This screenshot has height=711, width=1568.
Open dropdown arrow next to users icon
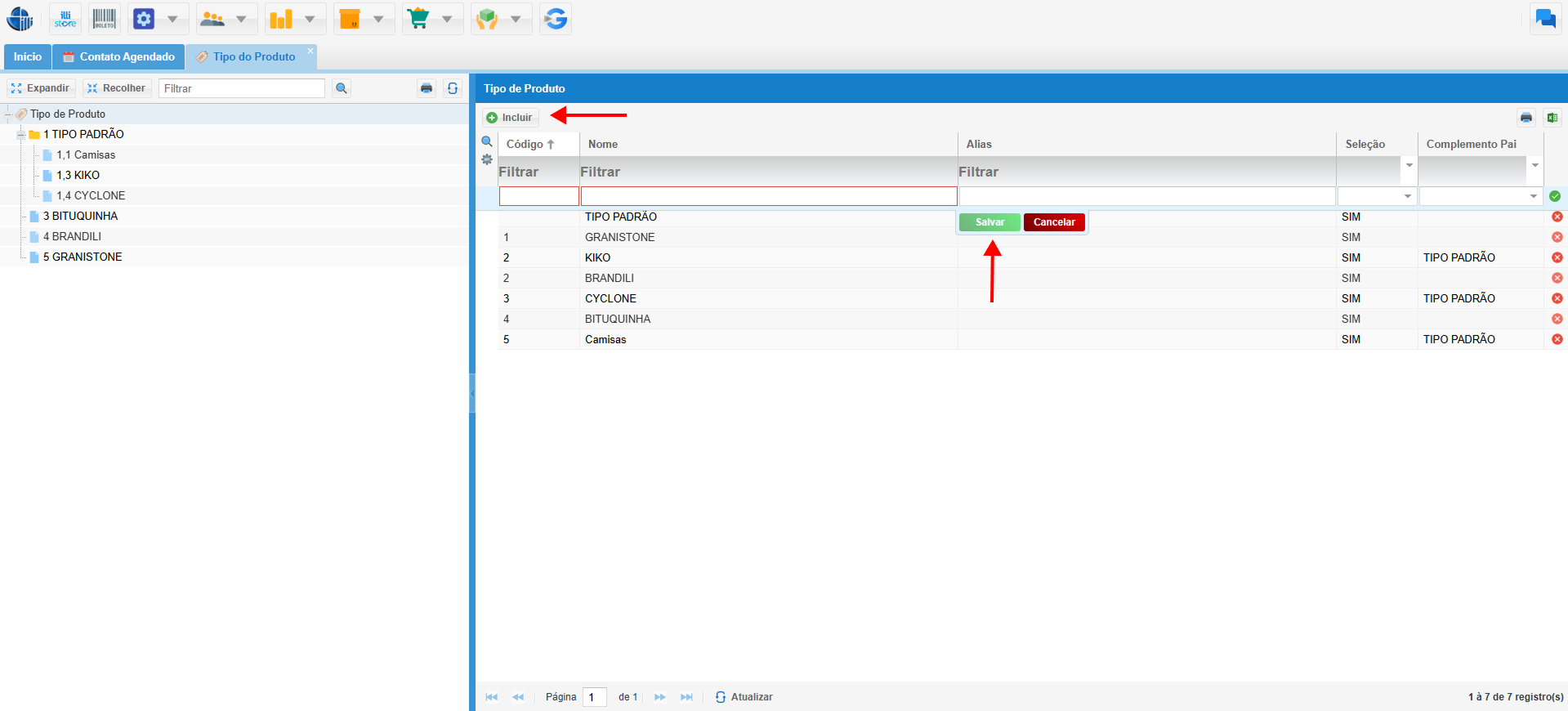(241, 19)
